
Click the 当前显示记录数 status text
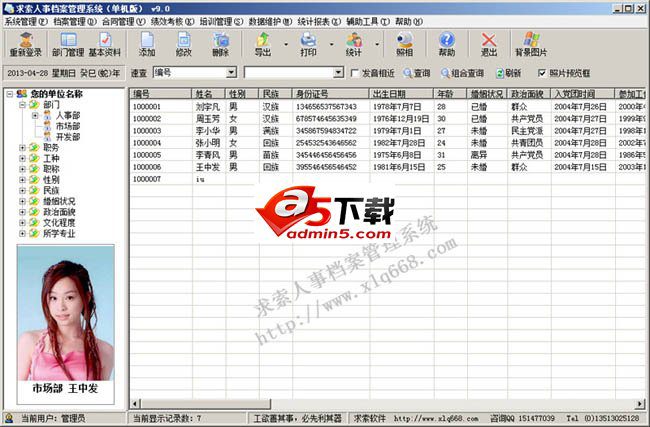(x=167, y=418)
